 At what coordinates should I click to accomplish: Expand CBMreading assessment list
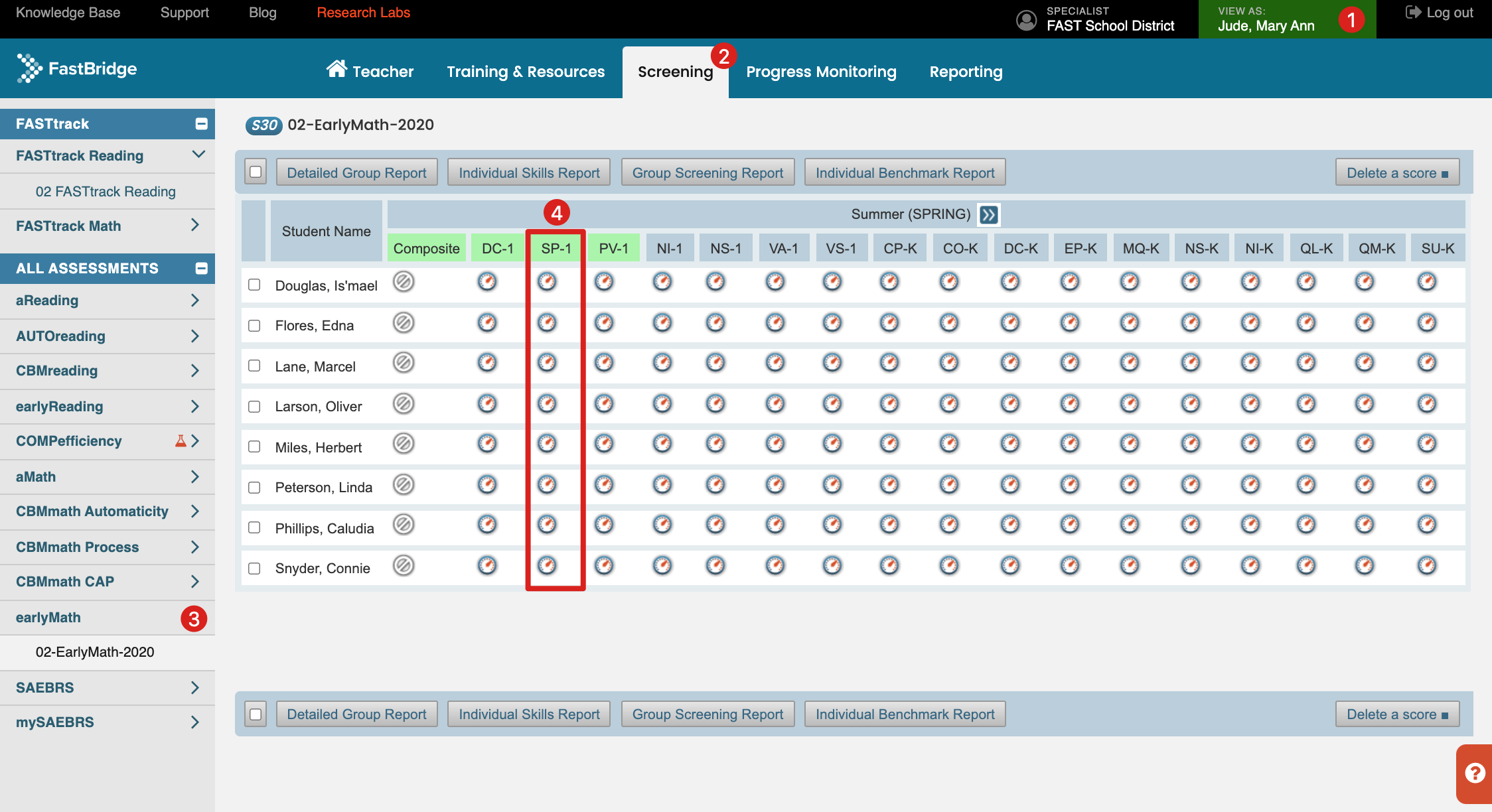pyautogui.click(x=195, y=371)
